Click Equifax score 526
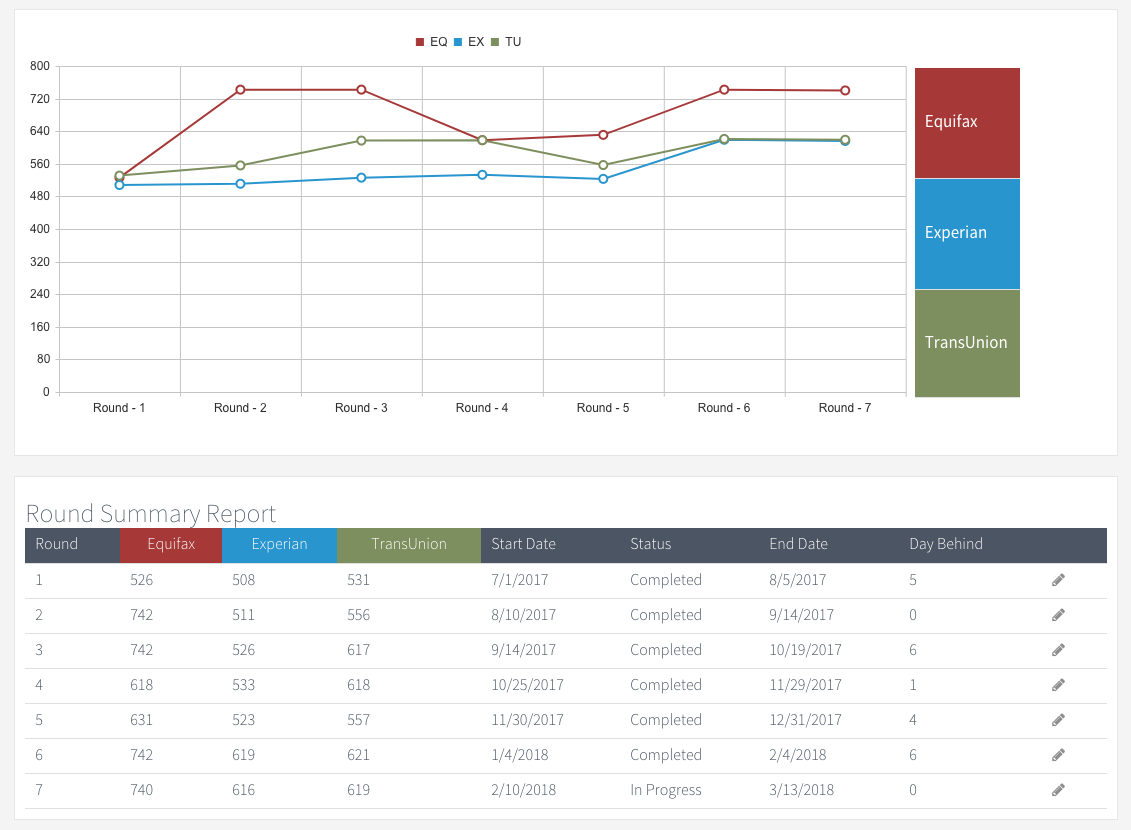1131x830 pixels. pyautogui.click(x=141, y=580)
